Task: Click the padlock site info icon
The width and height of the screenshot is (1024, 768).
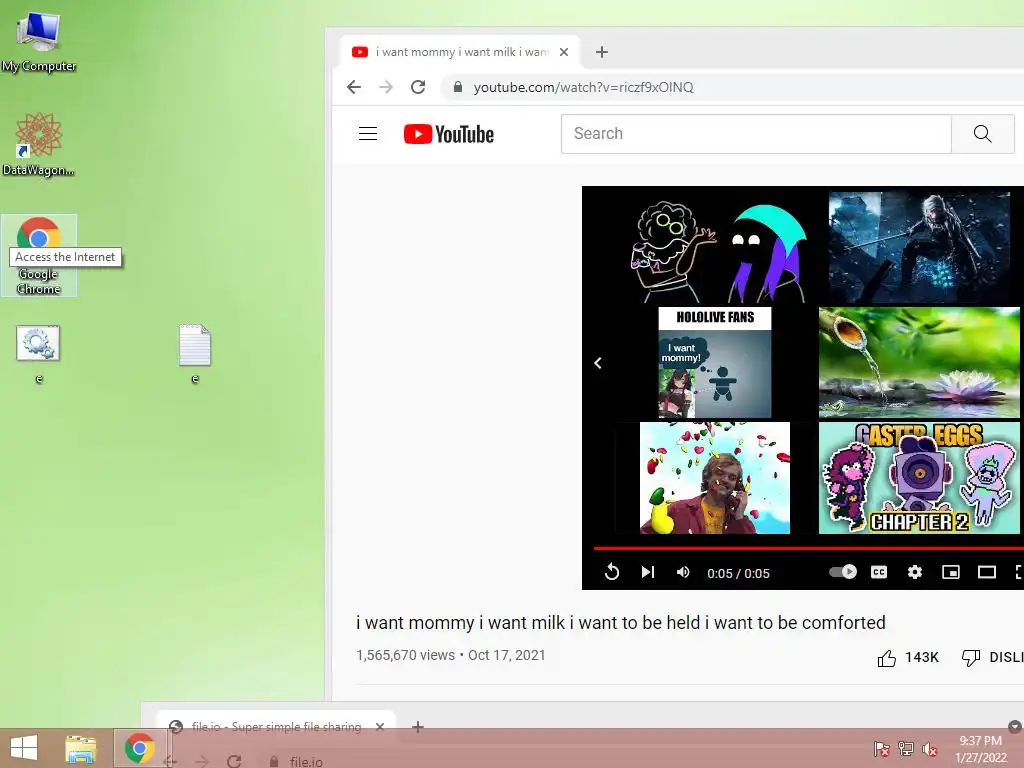Action: (458, 87)
